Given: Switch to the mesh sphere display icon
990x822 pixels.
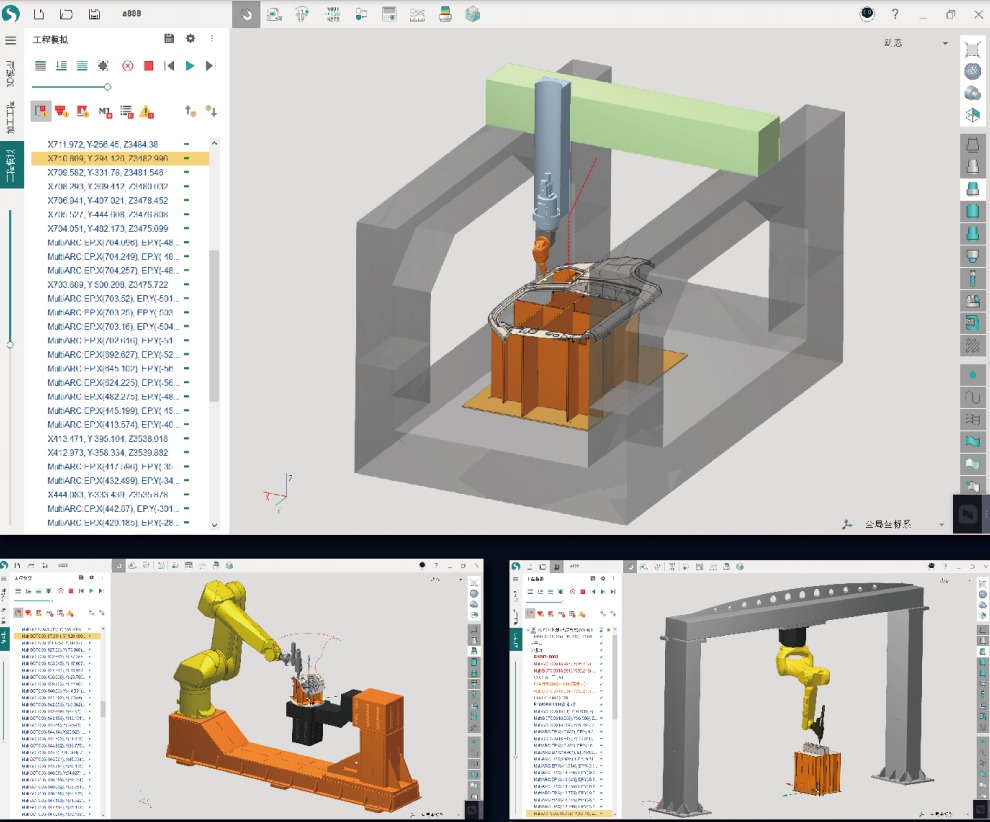Looking at the screenshot, I should point(972,71).
